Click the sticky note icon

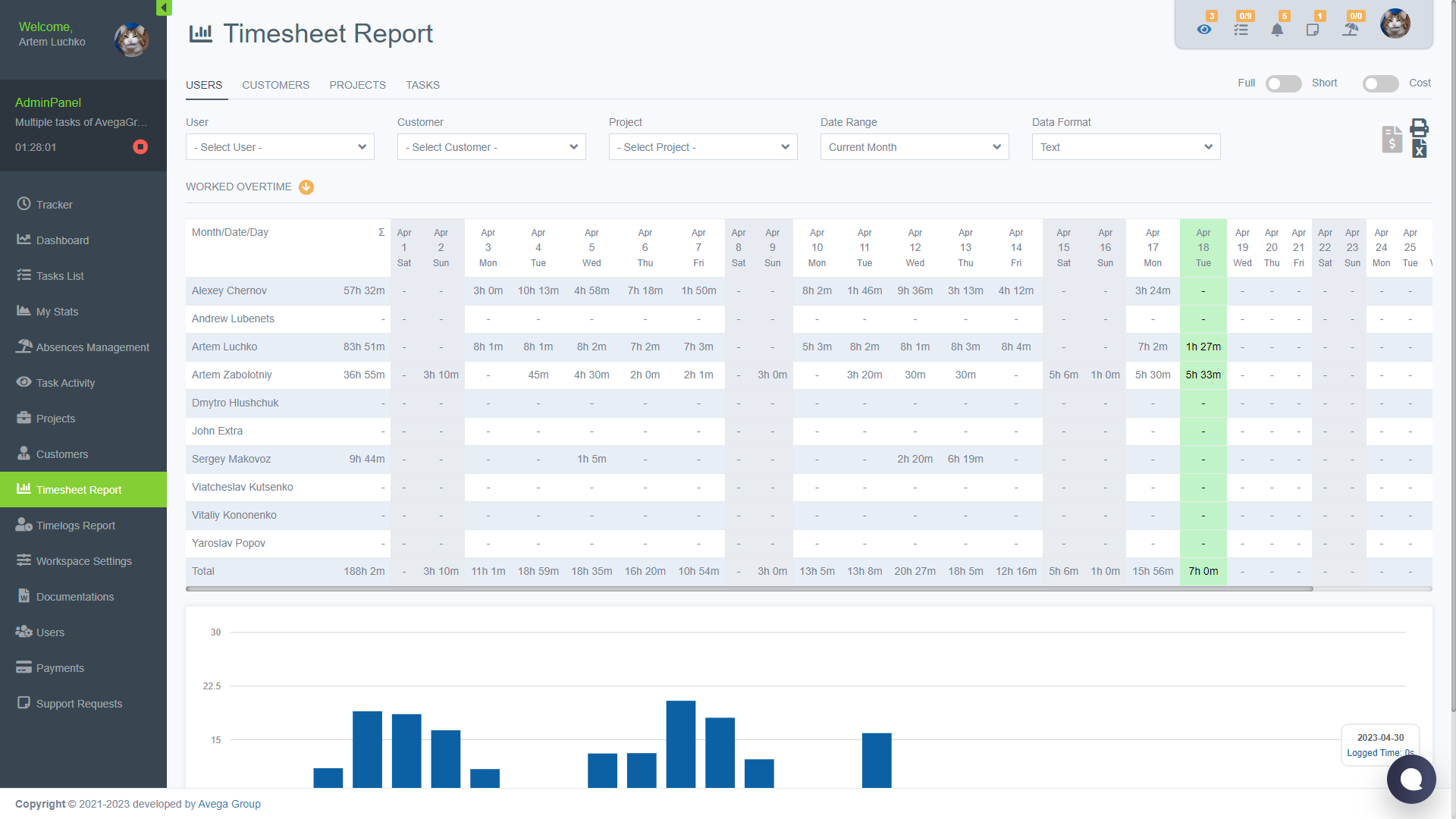pos(1313,30)
